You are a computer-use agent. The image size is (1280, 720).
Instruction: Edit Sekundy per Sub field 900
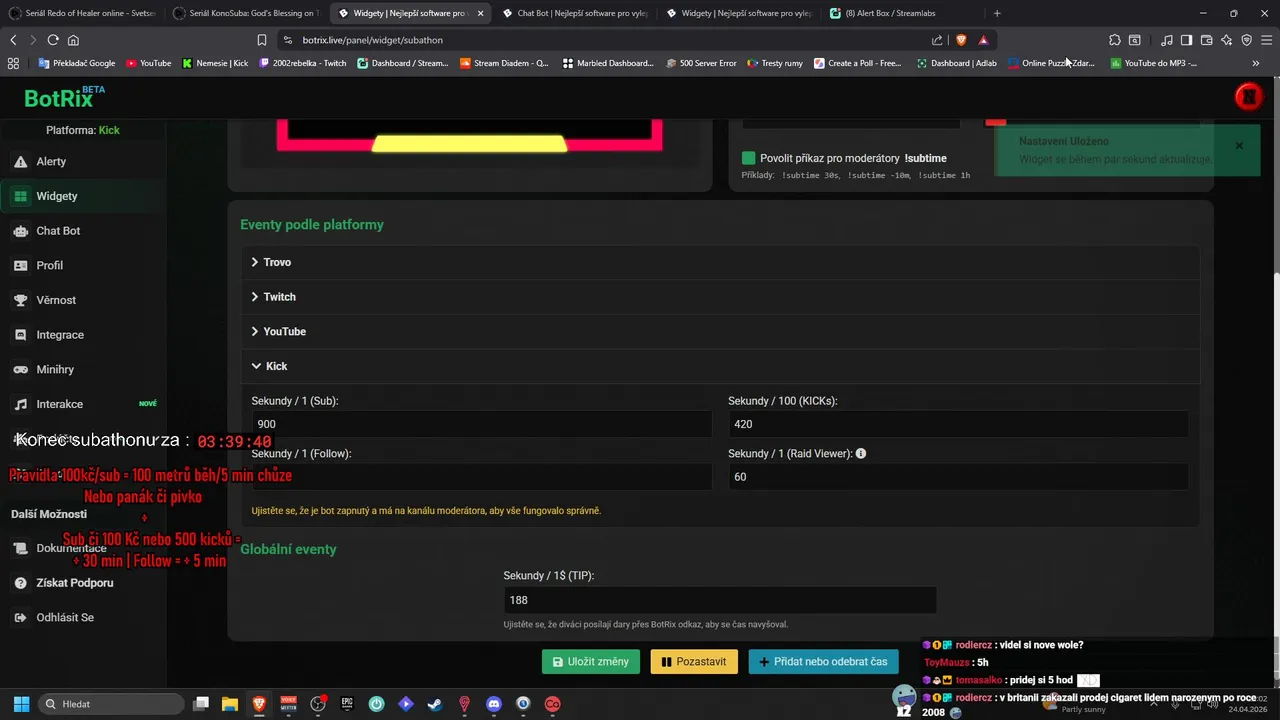point(481,424)
